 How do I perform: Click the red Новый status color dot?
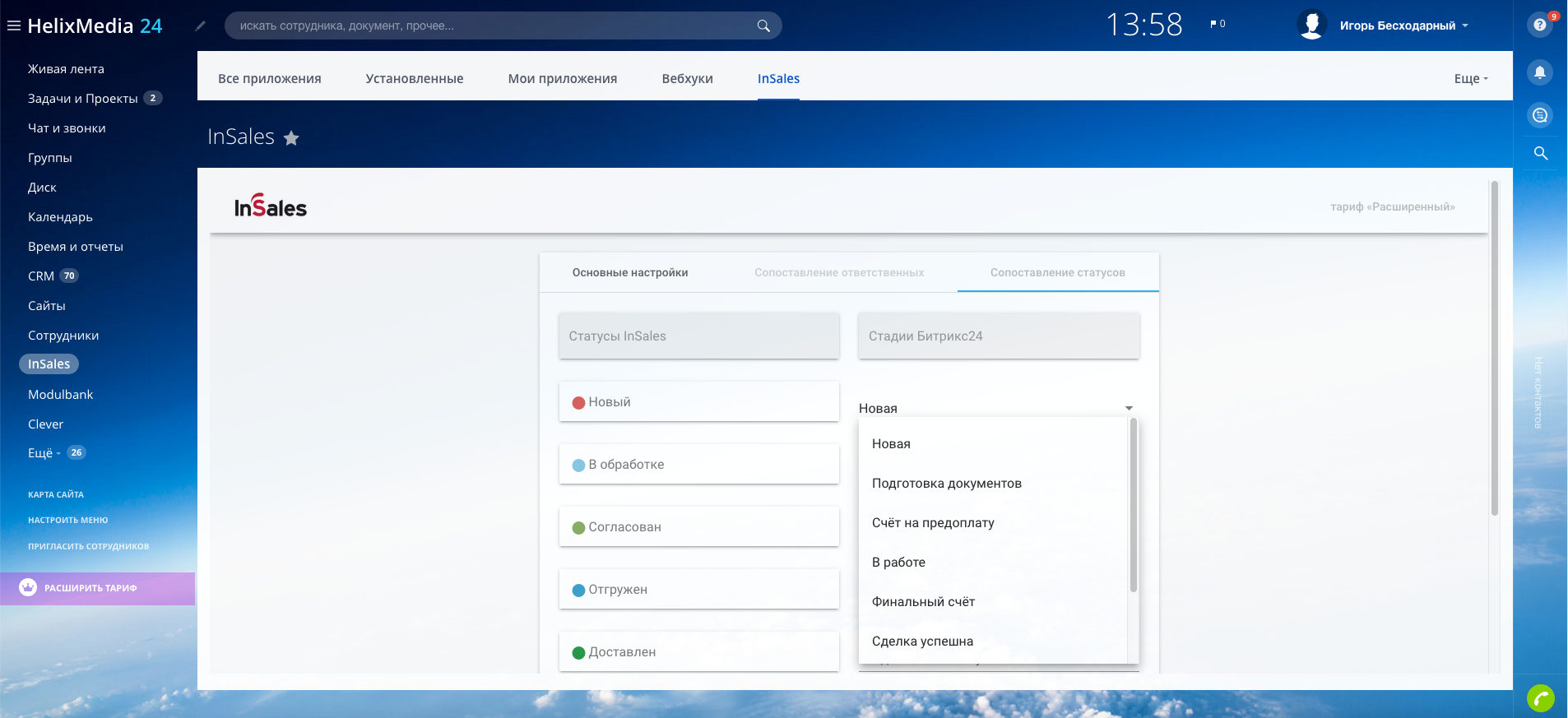578,403
